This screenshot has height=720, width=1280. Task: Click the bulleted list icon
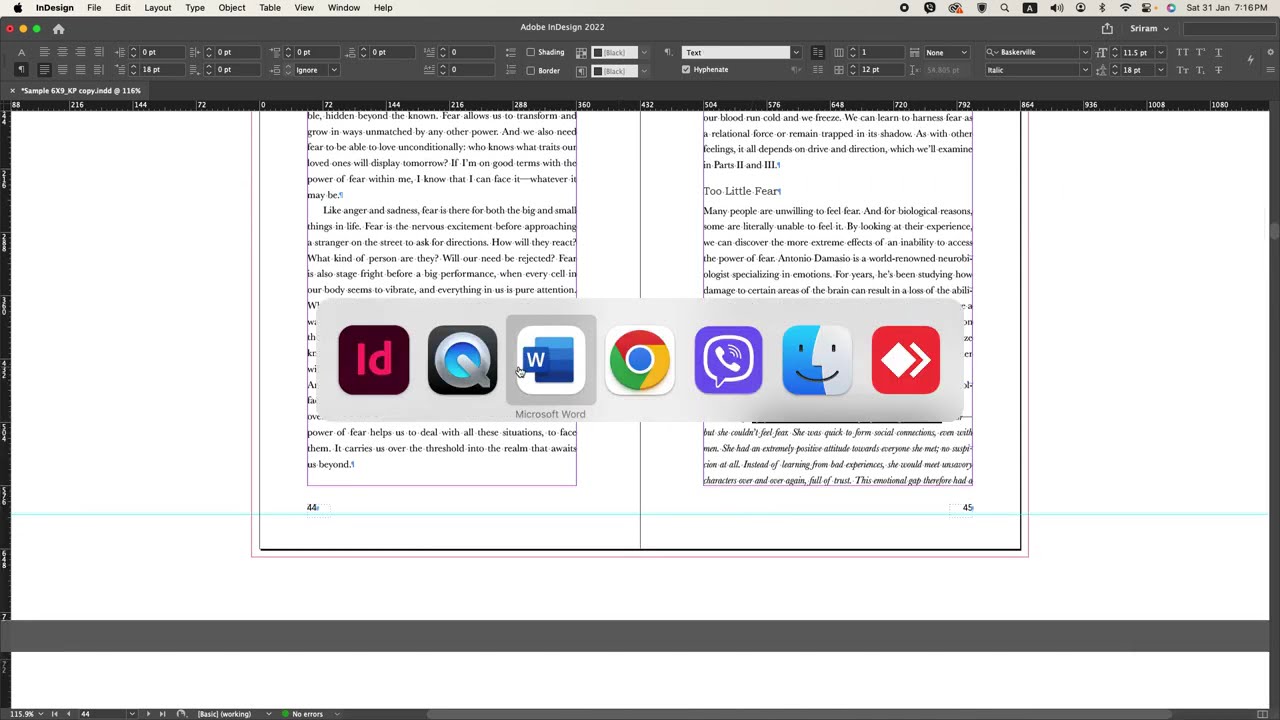511,52
